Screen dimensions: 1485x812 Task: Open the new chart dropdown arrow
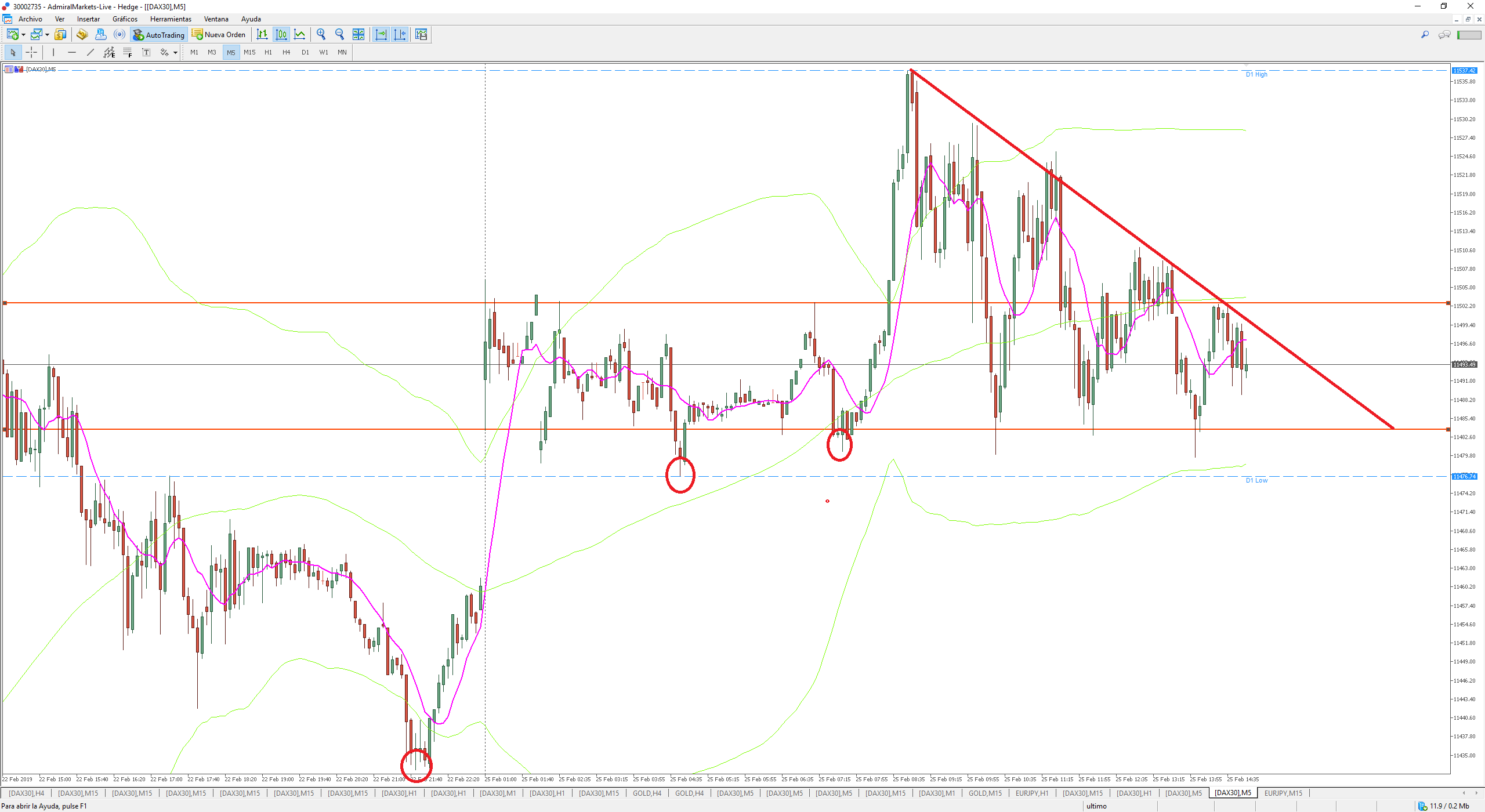pos(23,35)
